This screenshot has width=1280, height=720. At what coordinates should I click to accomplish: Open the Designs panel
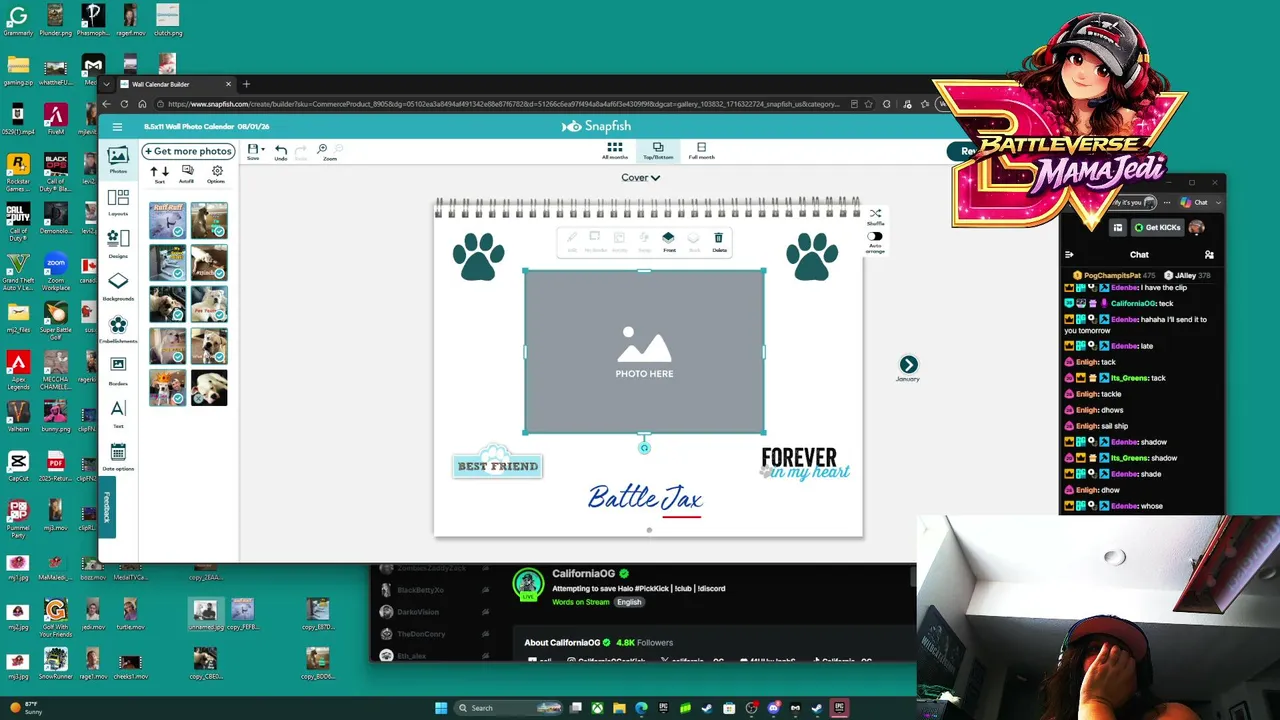(118, 243)
